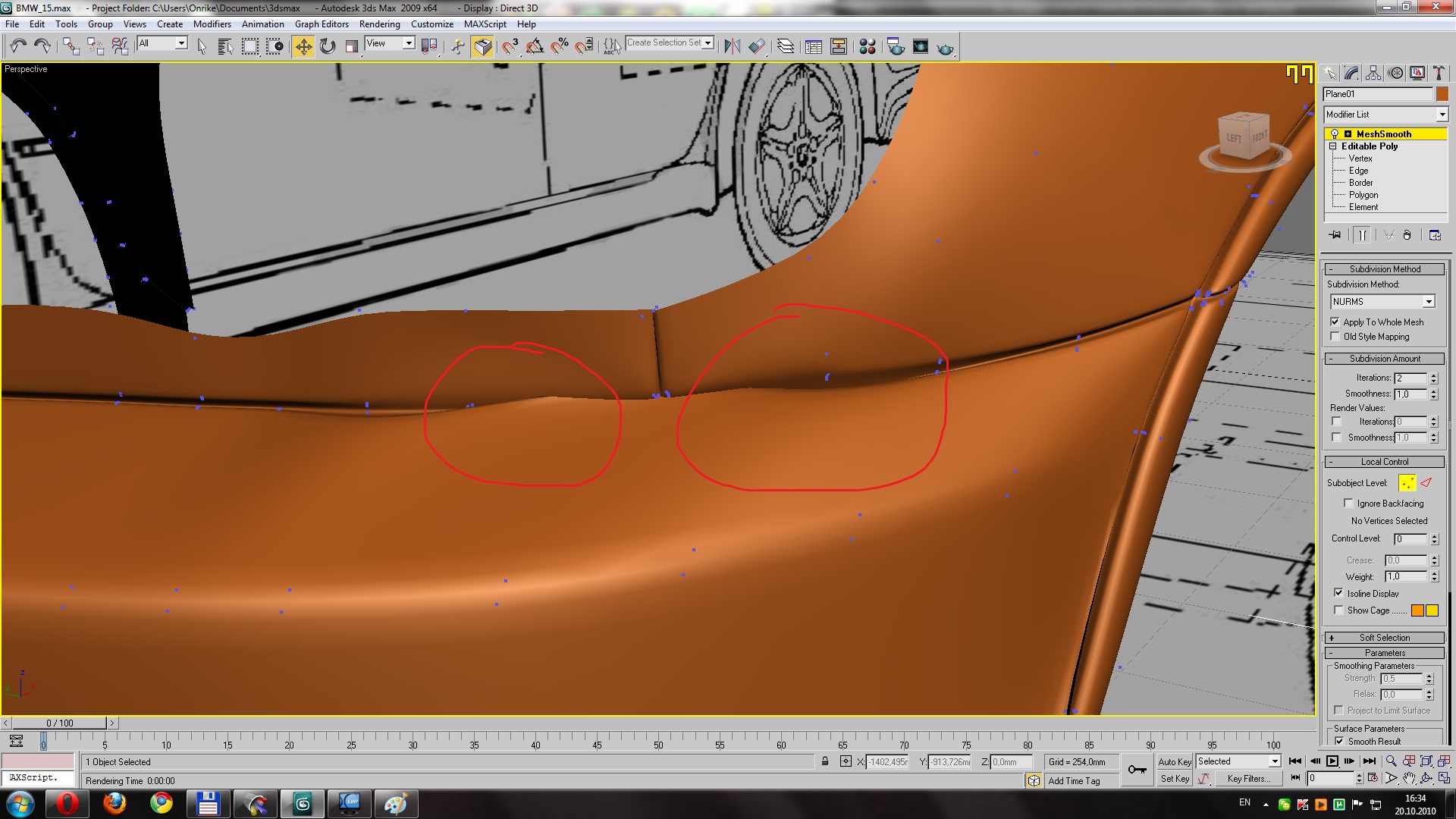Image resolution: width=1456 pixels, height=819 pixels.
Task: Activate the Select and Move tool
Action: pos(303,46)
